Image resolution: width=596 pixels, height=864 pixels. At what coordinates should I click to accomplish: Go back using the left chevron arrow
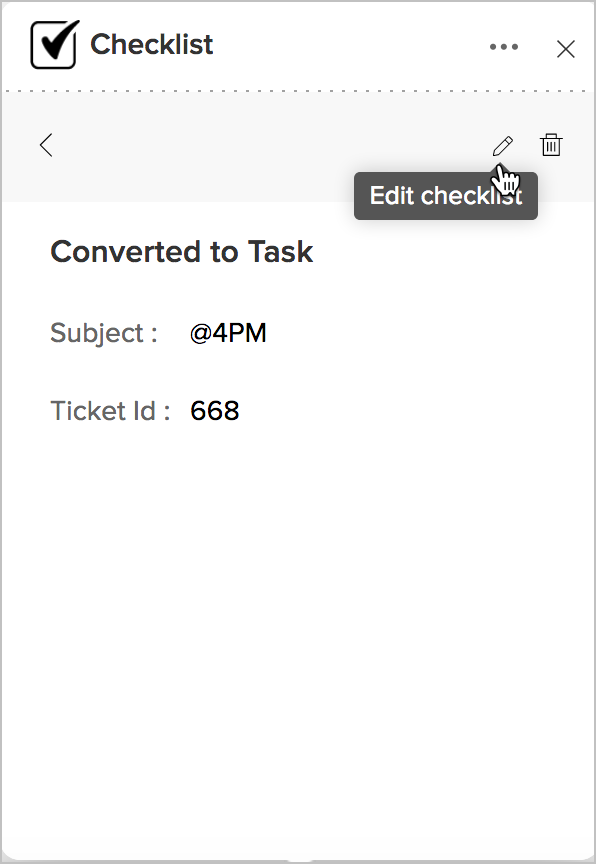pyautogui.click(x=46, y=145)
